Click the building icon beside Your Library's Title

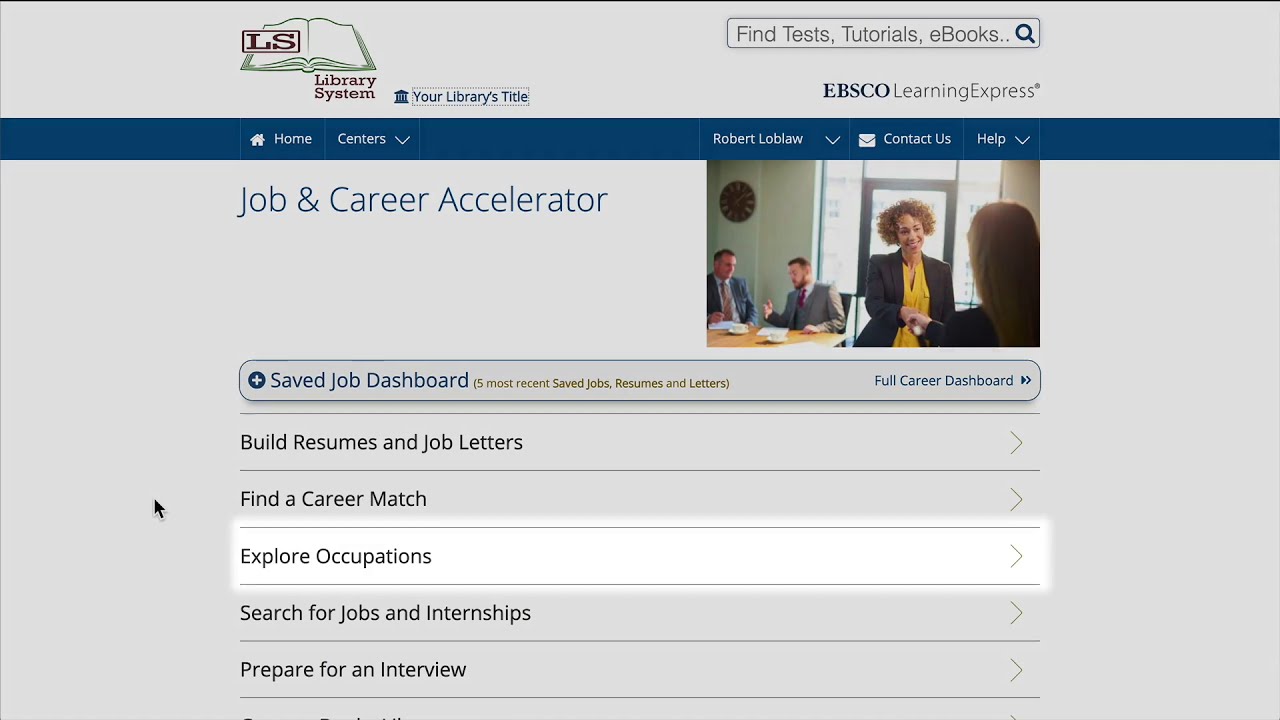401,97
